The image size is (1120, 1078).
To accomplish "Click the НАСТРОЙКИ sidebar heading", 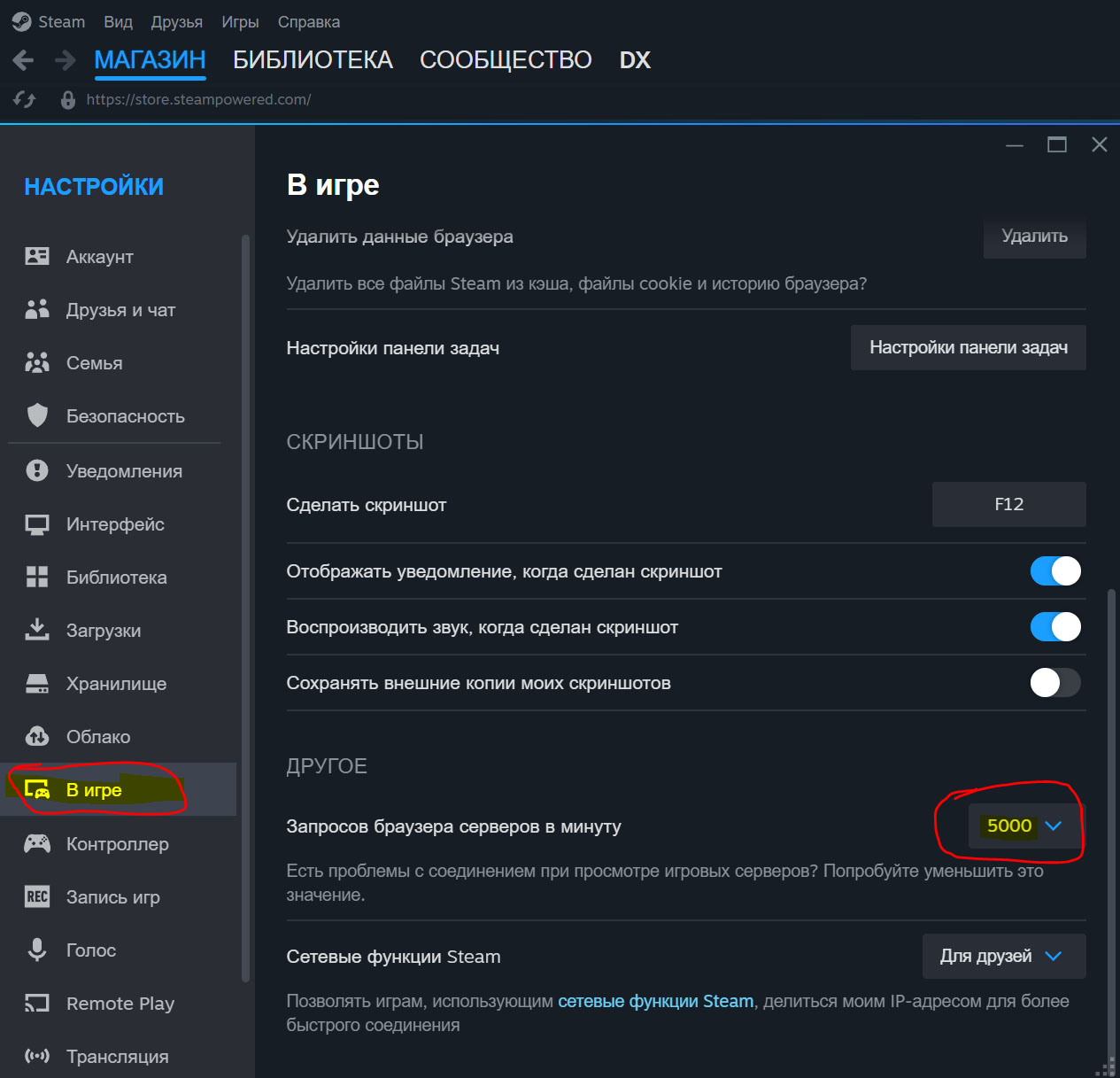I will tap(94, 187).
